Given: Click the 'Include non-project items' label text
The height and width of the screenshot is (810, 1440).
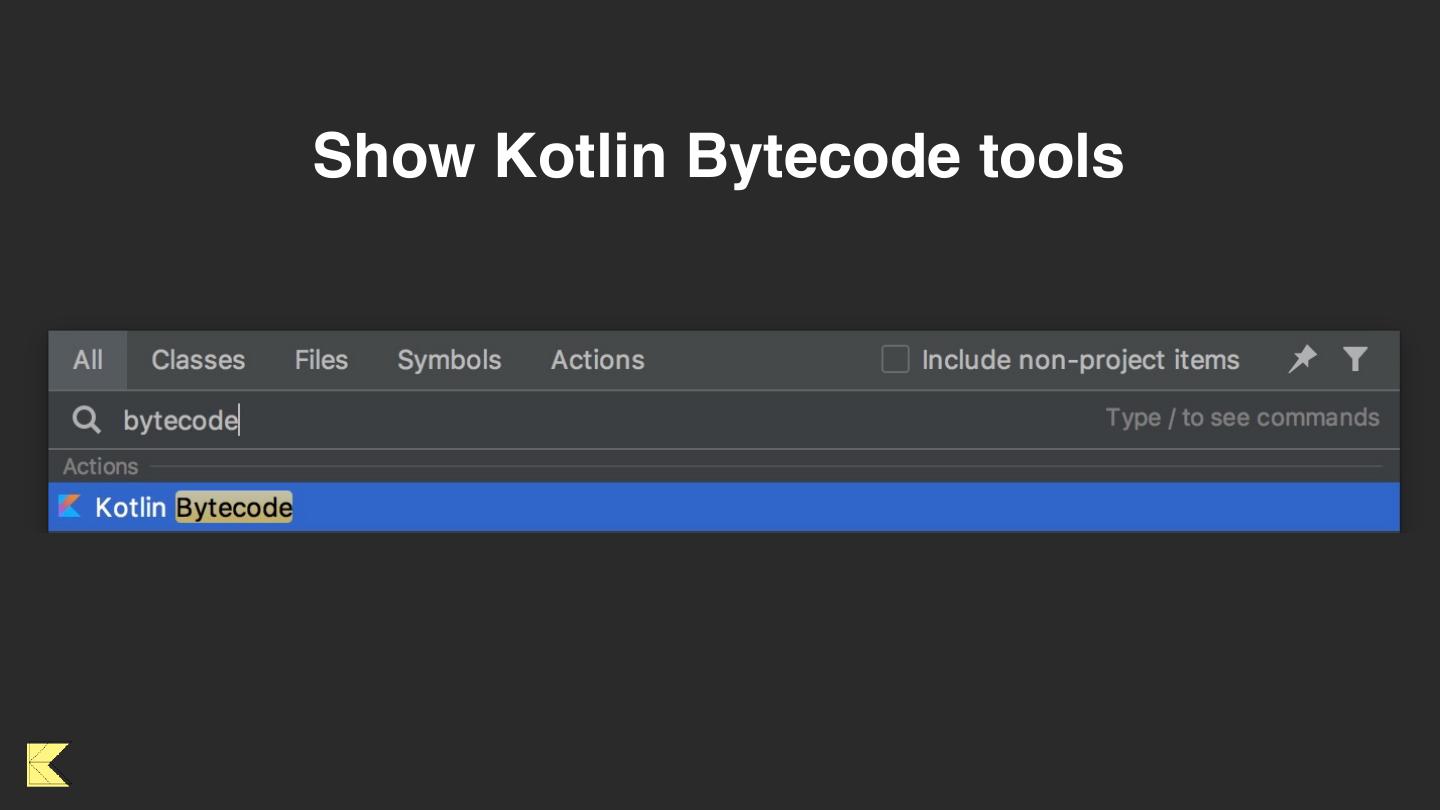Looking at the screenshot, I should [x=1080, y=360].
